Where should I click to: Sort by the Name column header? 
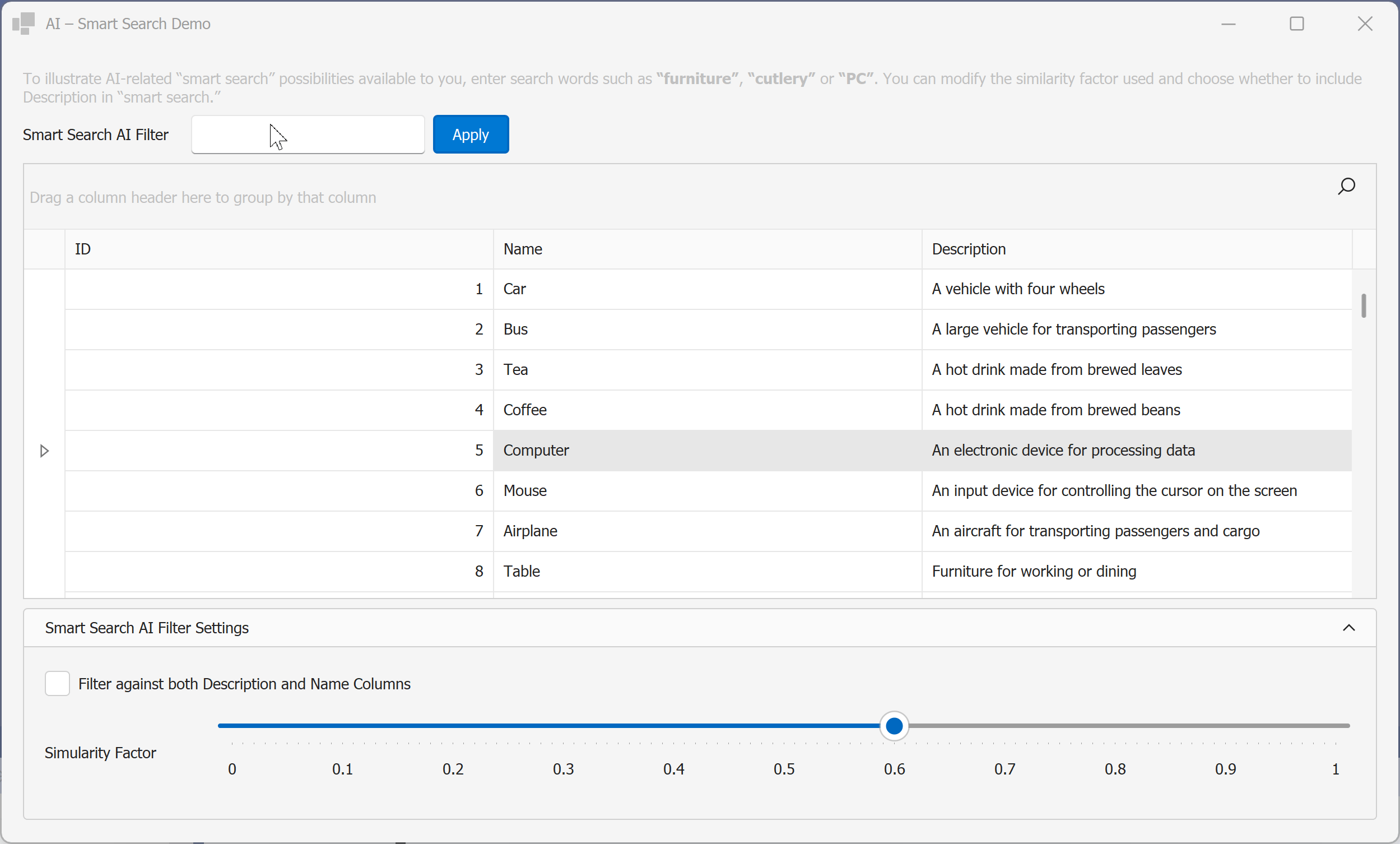tap(708, 249)
